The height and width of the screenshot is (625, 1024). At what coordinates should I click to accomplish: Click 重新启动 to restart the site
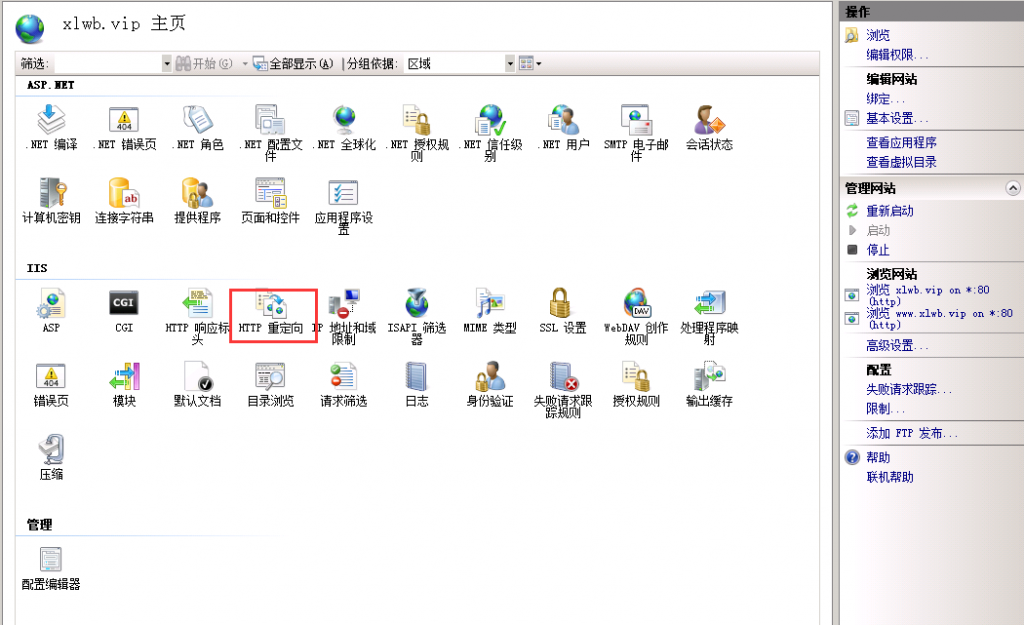pos(889,211)
